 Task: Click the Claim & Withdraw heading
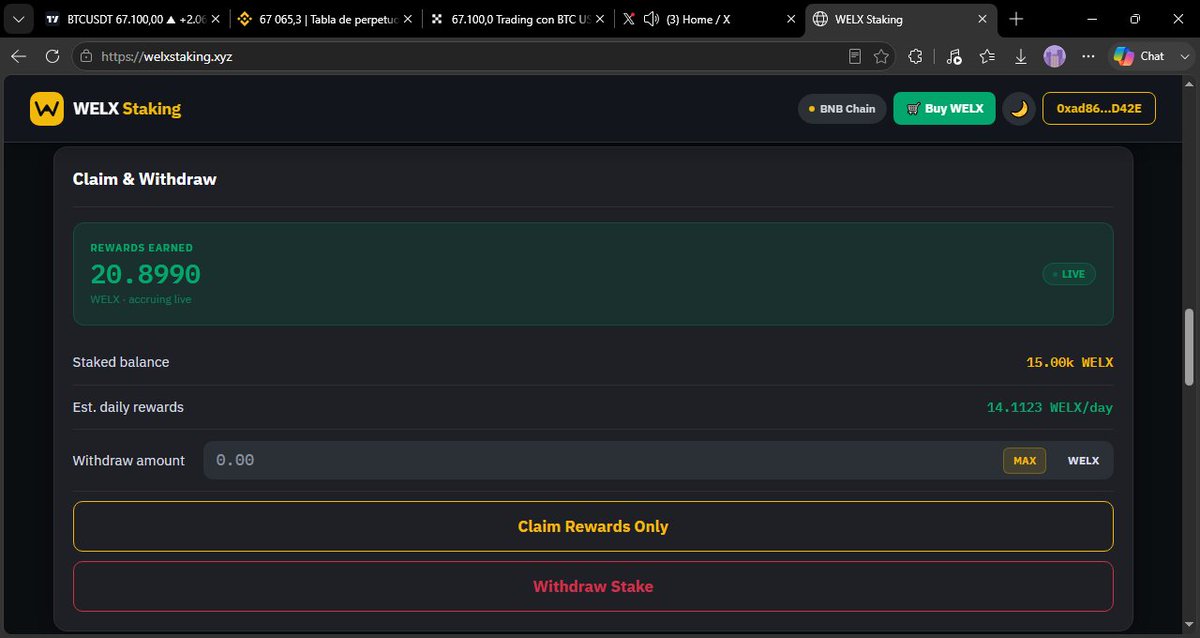pos(145,179)
